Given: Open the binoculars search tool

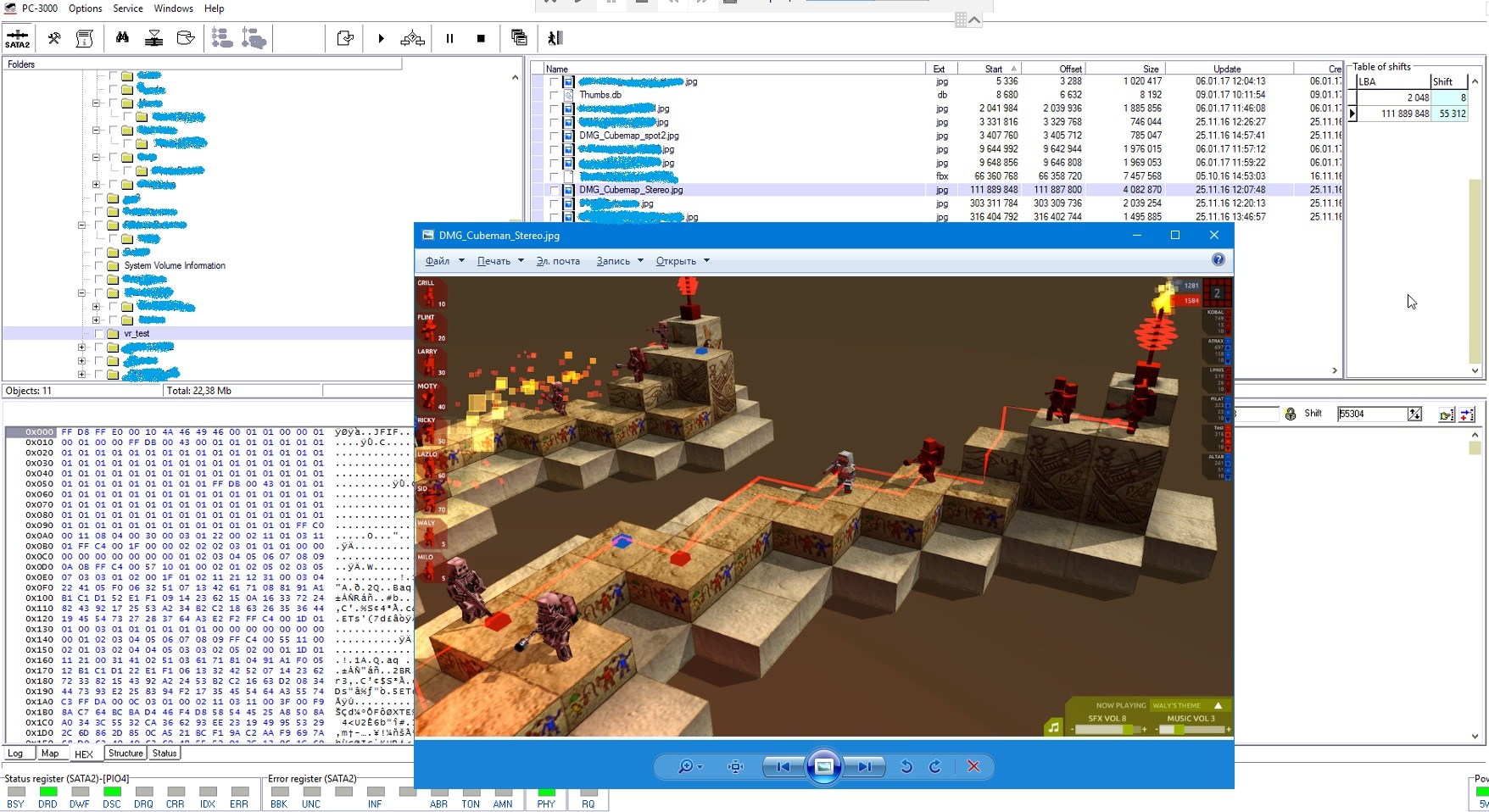Looking at the screenshot, I should point(122,38).
